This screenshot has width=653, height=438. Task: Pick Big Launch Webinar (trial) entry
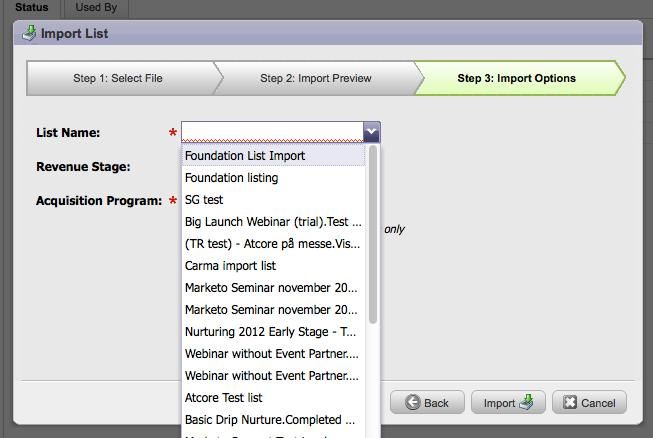(273, 222)
